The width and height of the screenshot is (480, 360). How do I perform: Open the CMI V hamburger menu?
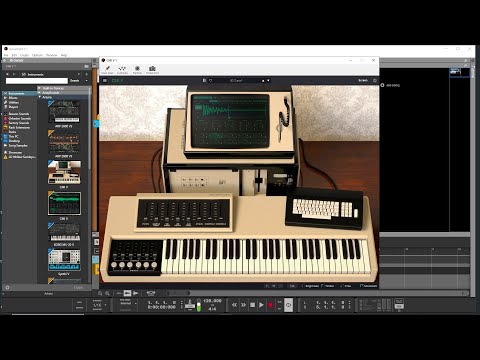point(105,81)
